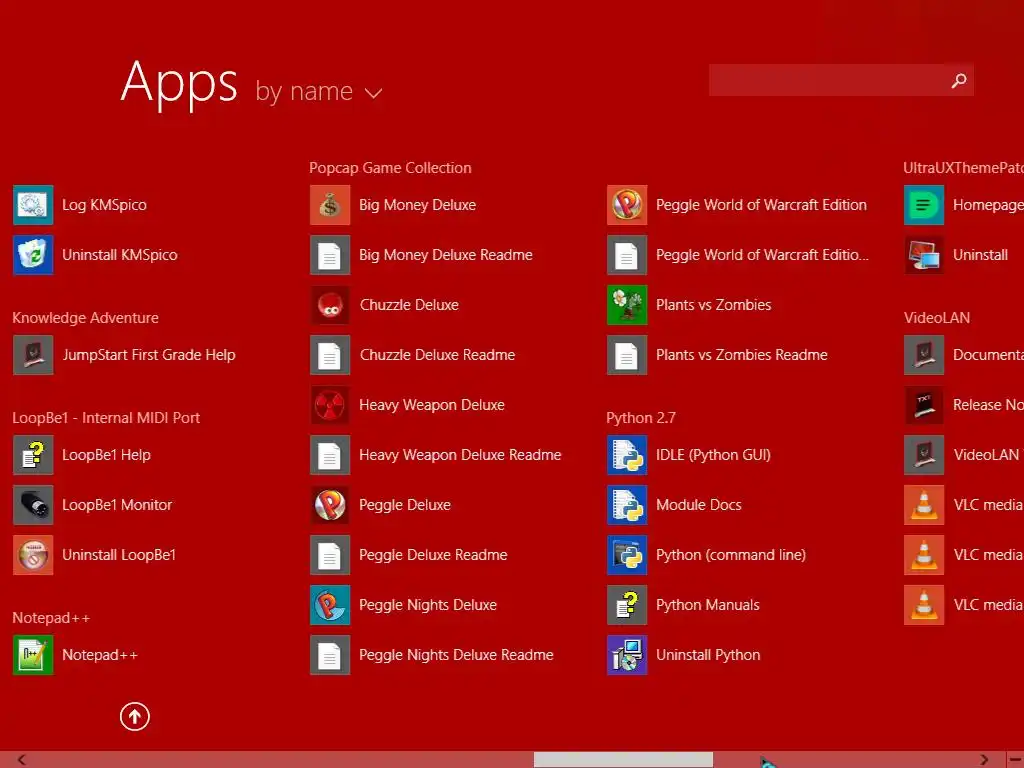Select the VideoLAN group header
The width and height of the screenshot is (1024, 768).
click(936, 318)
